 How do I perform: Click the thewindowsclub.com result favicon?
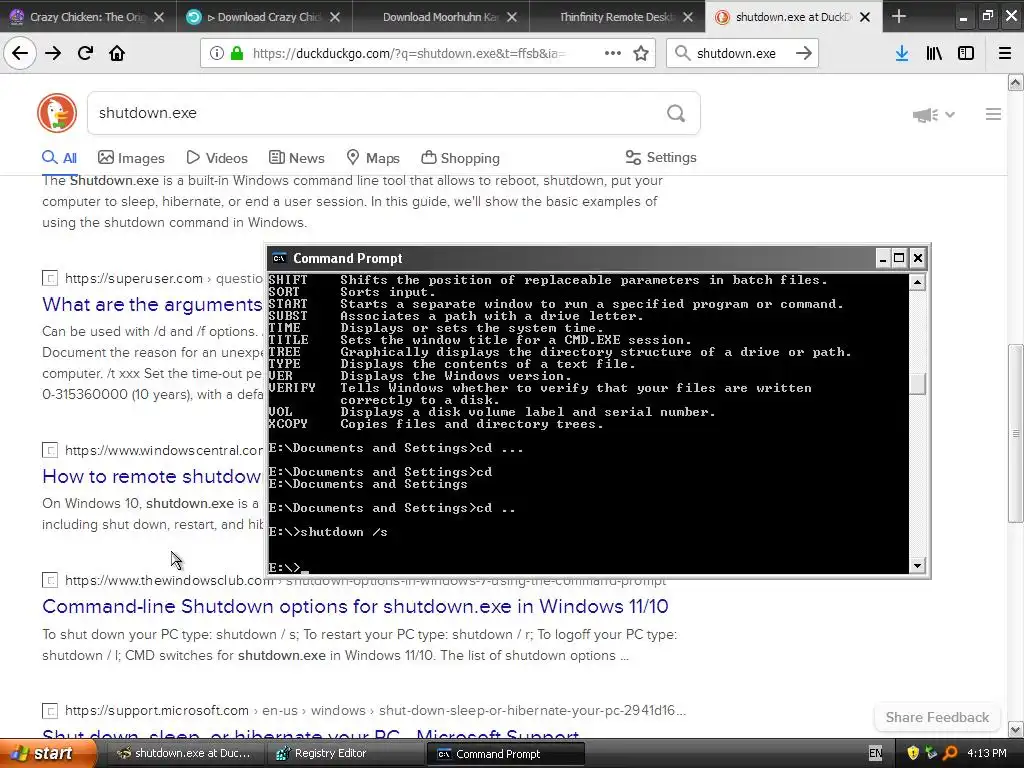coord(50,580)
